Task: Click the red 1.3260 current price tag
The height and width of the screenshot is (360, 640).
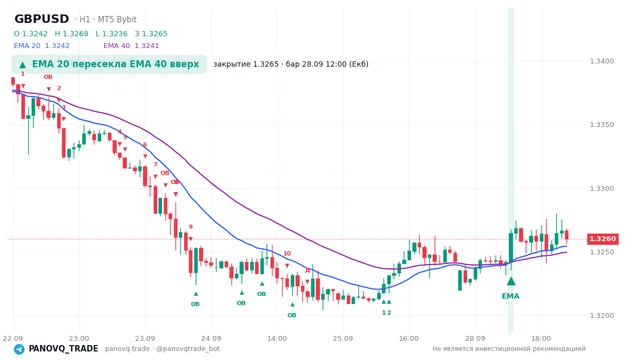Action: pos(602,239)
